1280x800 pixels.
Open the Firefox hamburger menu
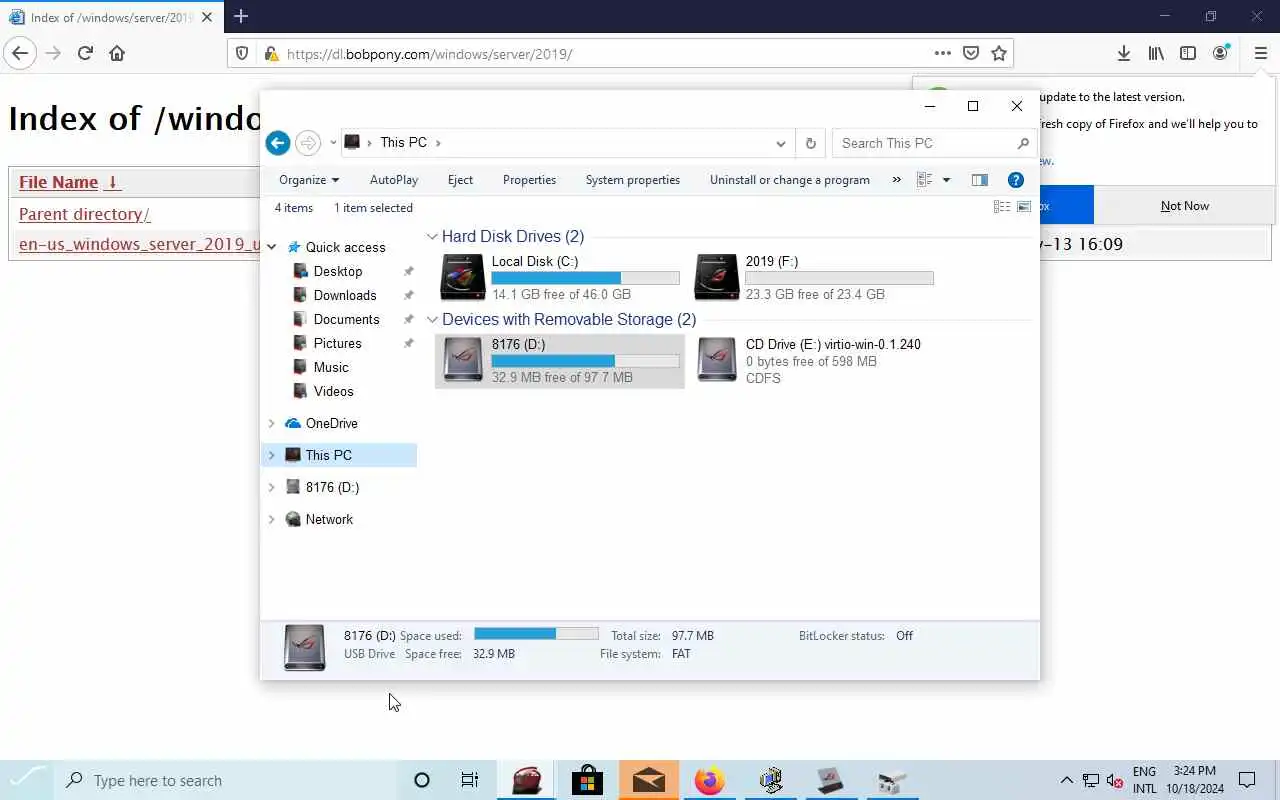[x=1260, y=54]
